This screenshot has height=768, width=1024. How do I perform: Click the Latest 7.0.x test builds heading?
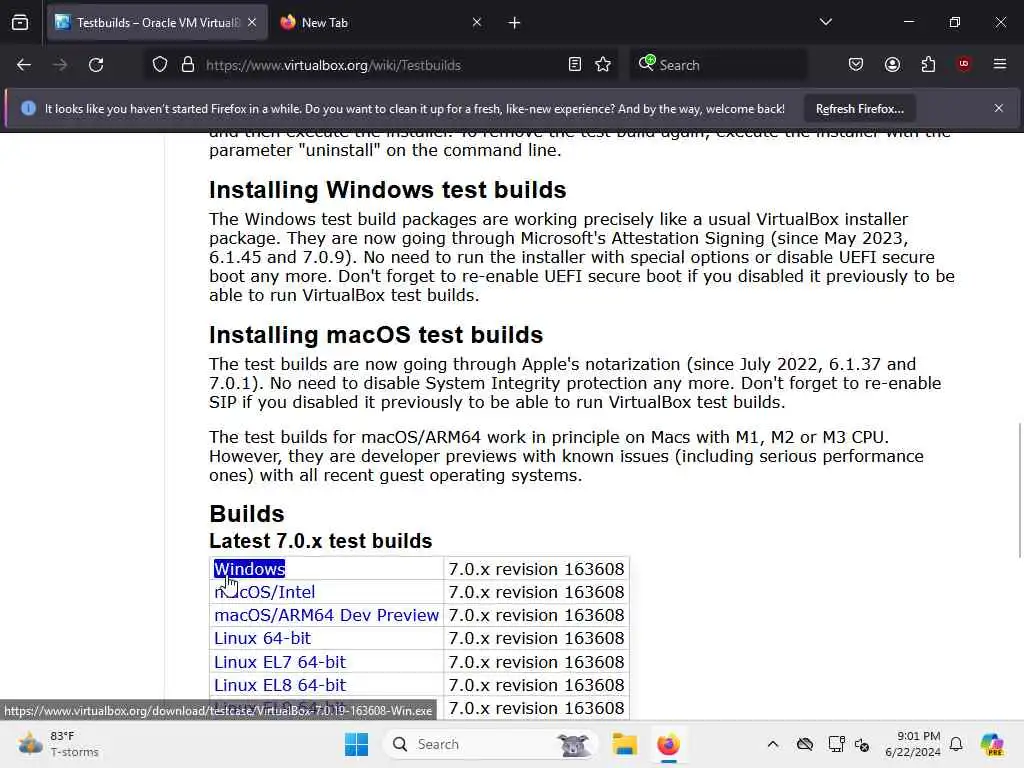[x=321, y=541]
